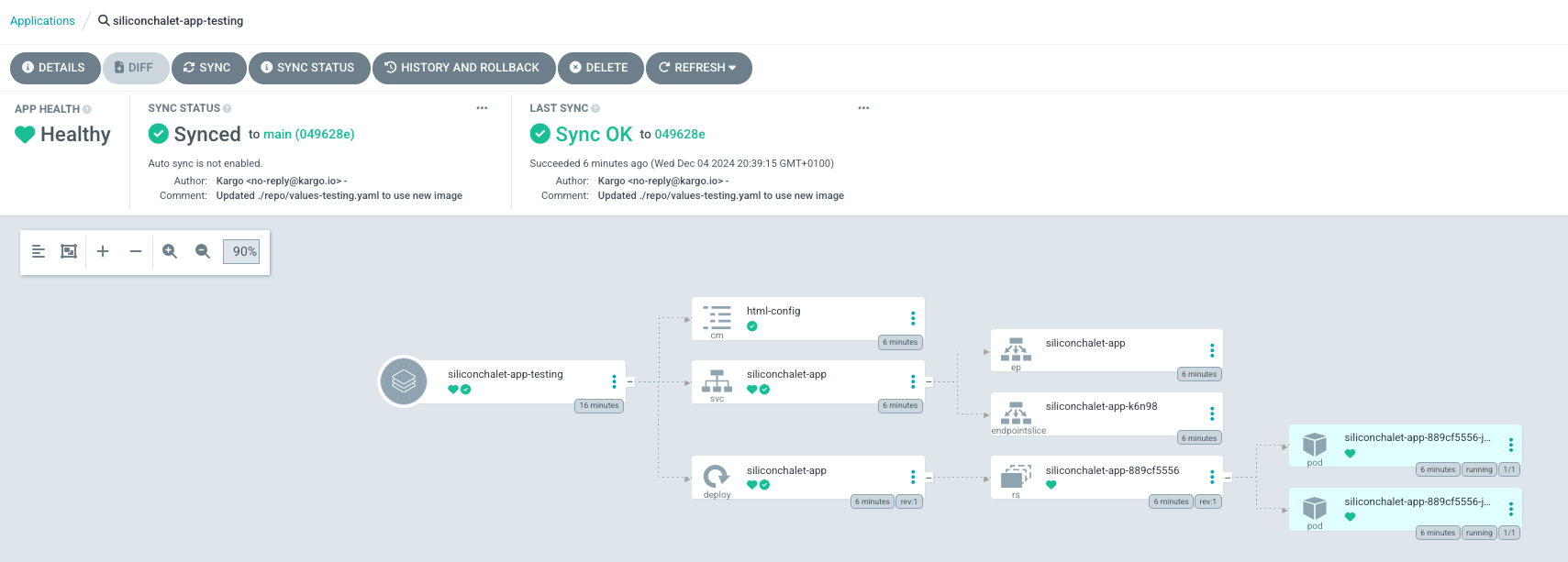Click the html-config configmap icon
Screen dimensions: 1568x562
717,317
